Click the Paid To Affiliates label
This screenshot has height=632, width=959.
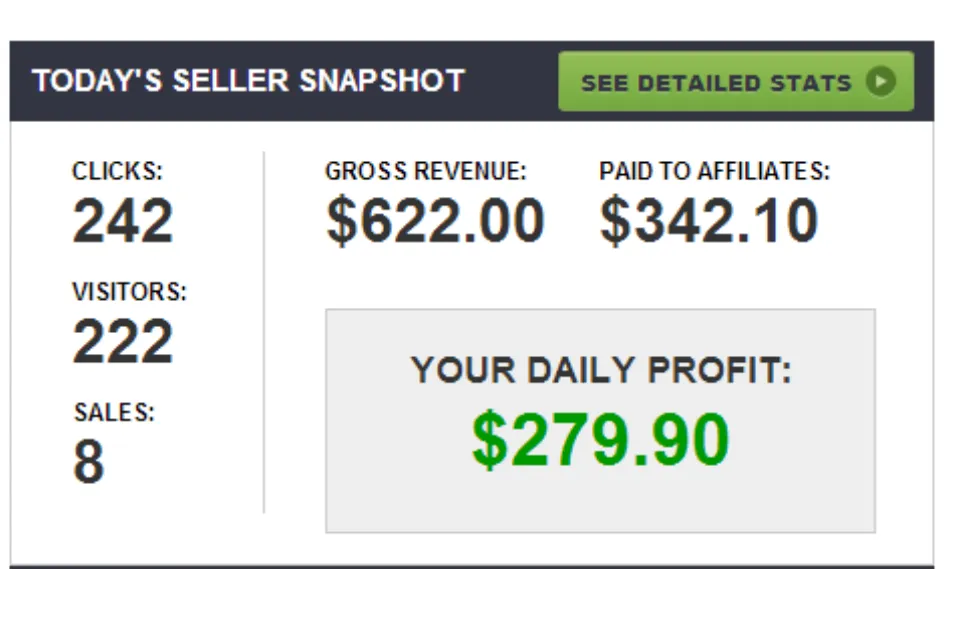click(x=714, y=171)
